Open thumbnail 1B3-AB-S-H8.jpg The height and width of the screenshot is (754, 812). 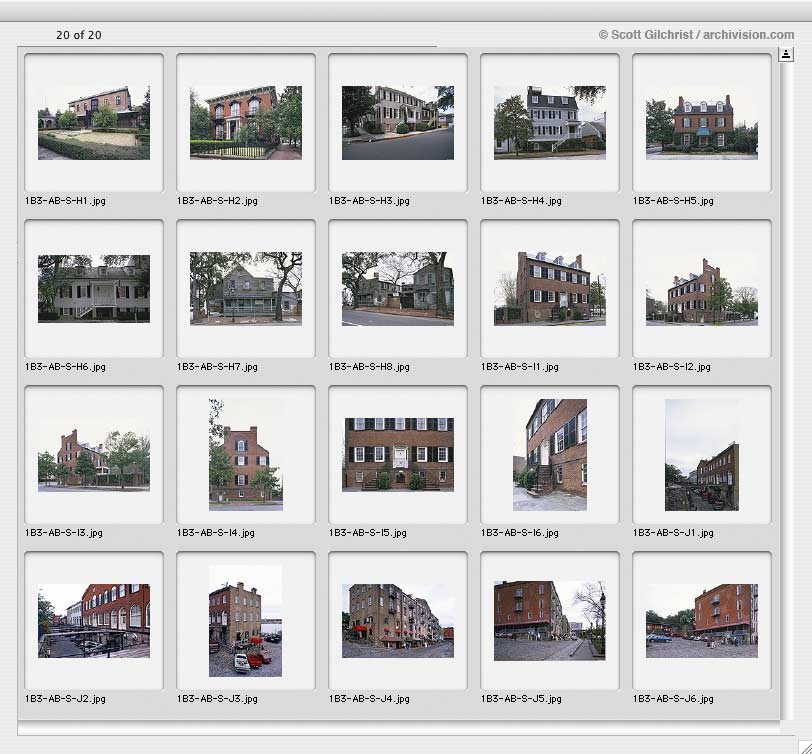point(398,288)
